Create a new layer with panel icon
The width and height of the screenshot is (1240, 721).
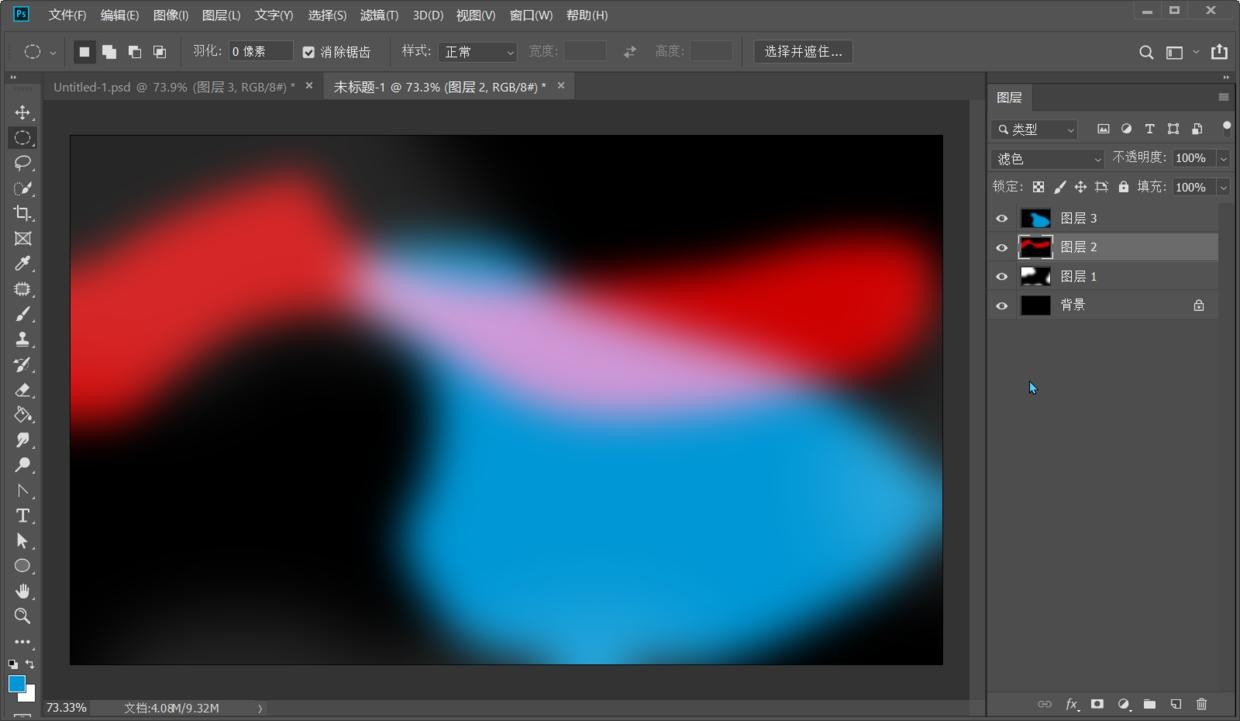[x=1176, y=704]
